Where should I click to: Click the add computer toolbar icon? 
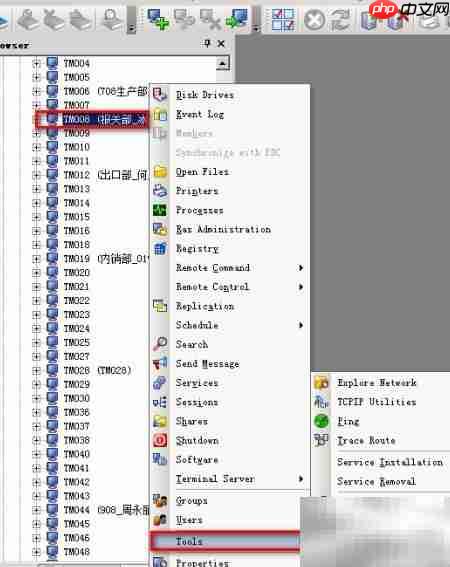pyautogui.click(x=158, y=20)
